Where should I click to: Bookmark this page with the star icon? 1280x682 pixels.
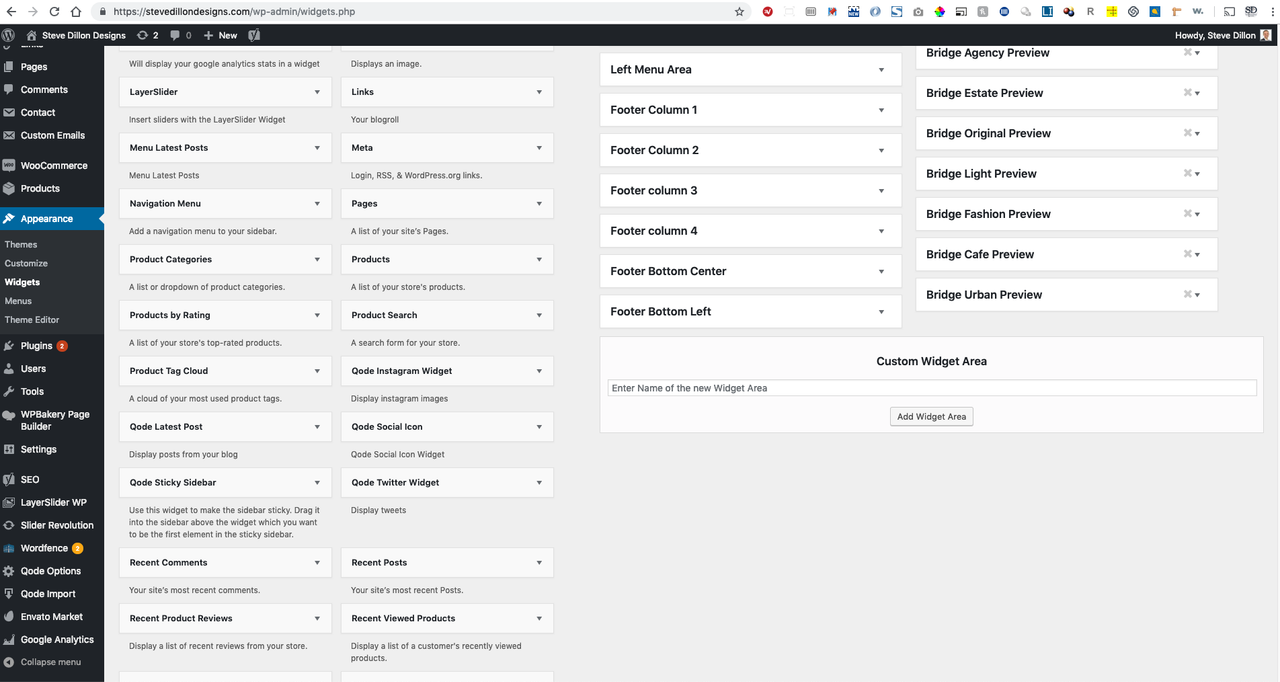coord(739,12)
